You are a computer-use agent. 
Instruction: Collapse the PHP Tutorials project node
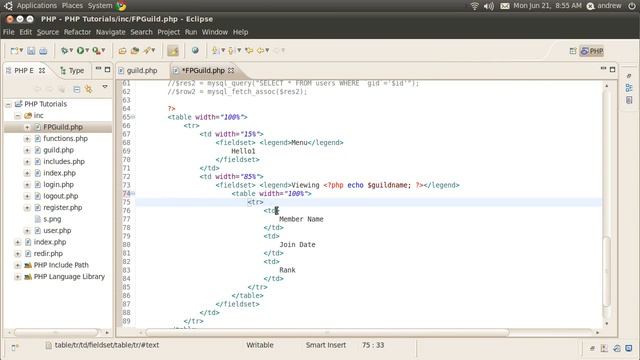coord(8,104)
